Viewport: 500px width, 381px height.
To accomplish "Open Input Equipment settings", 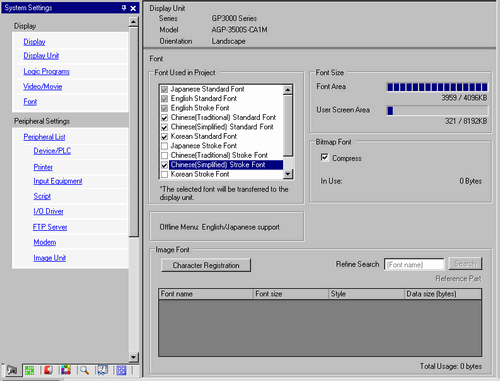I will [58, 181].
